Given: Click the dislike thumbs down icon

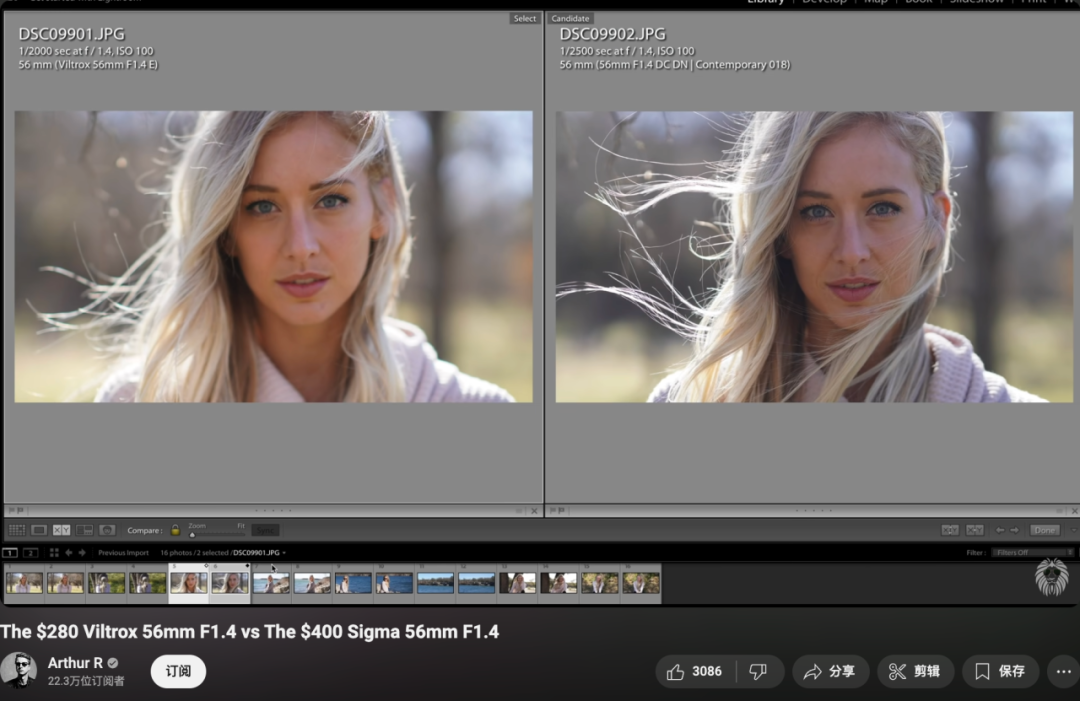Looking at the screenshot, I should (x=758, y=671).
